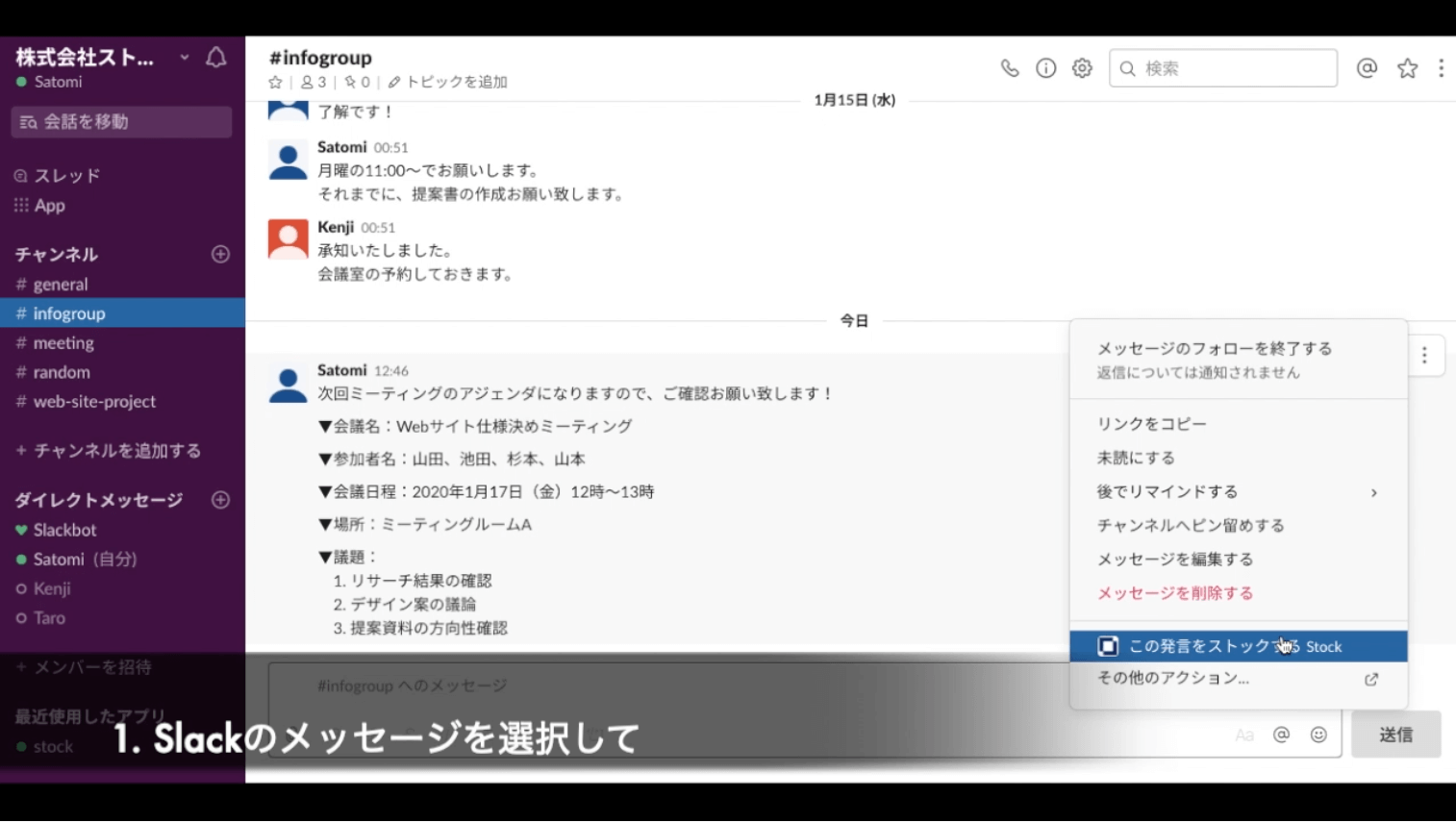Open the web-site-project channel
The width and height of the screenshot is (1456, 823).
point(94,402)
